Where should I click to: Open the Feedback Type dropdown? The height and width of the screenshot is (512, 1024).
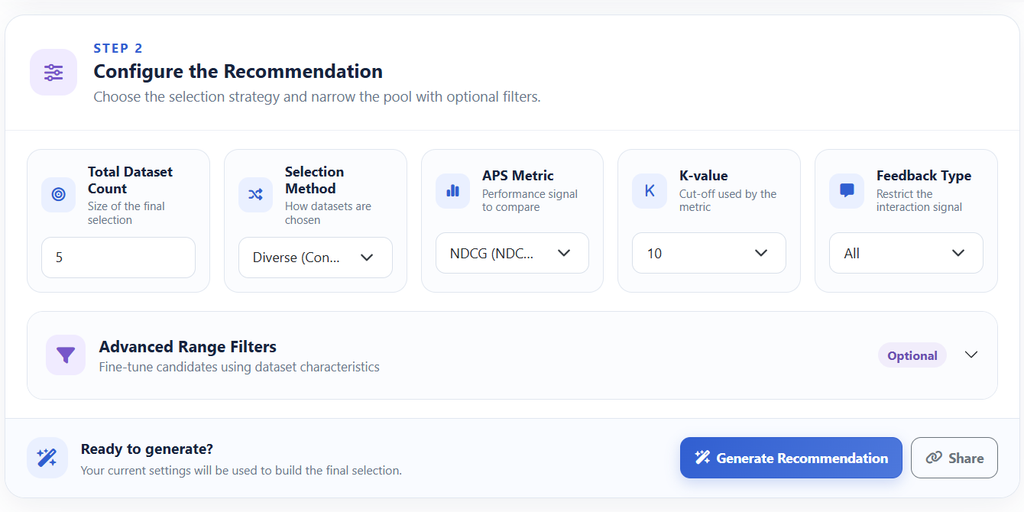tap(906, 253)
